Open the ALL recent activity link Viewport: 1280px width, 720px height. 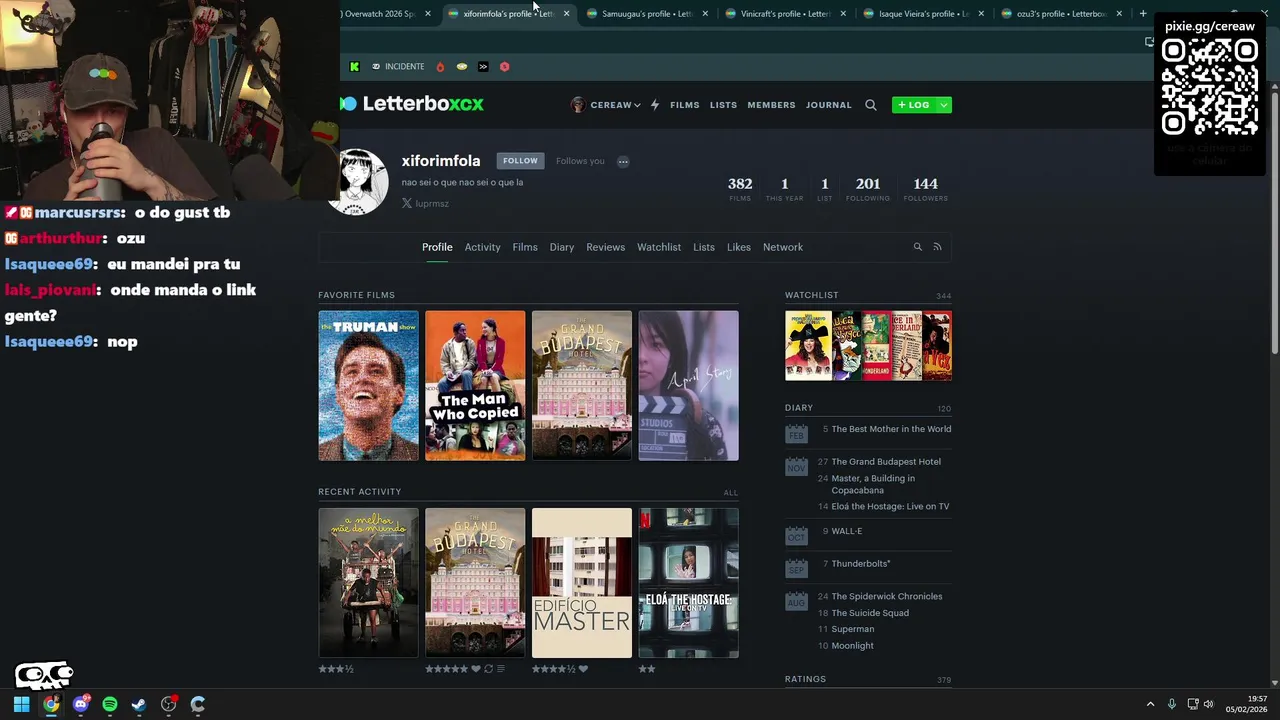click(731, 492)
